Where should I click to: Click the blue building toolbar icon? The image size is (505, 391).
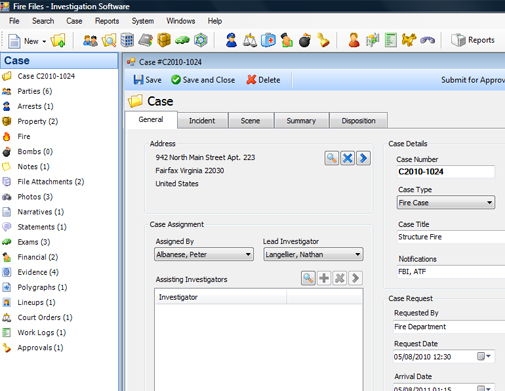pos(127,41)
